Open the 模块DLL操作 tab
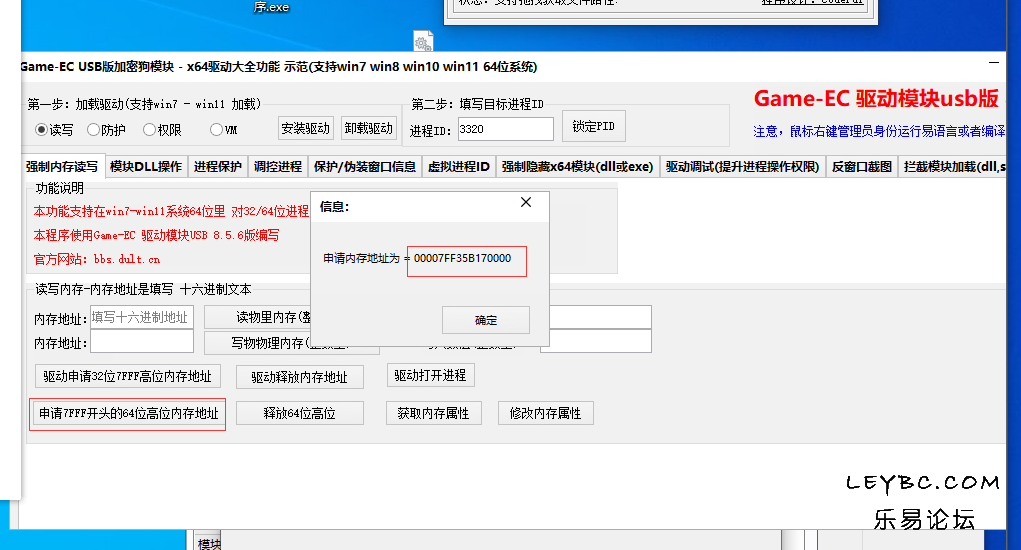This screenshot has height=550, width=1021. coord(146,167)
